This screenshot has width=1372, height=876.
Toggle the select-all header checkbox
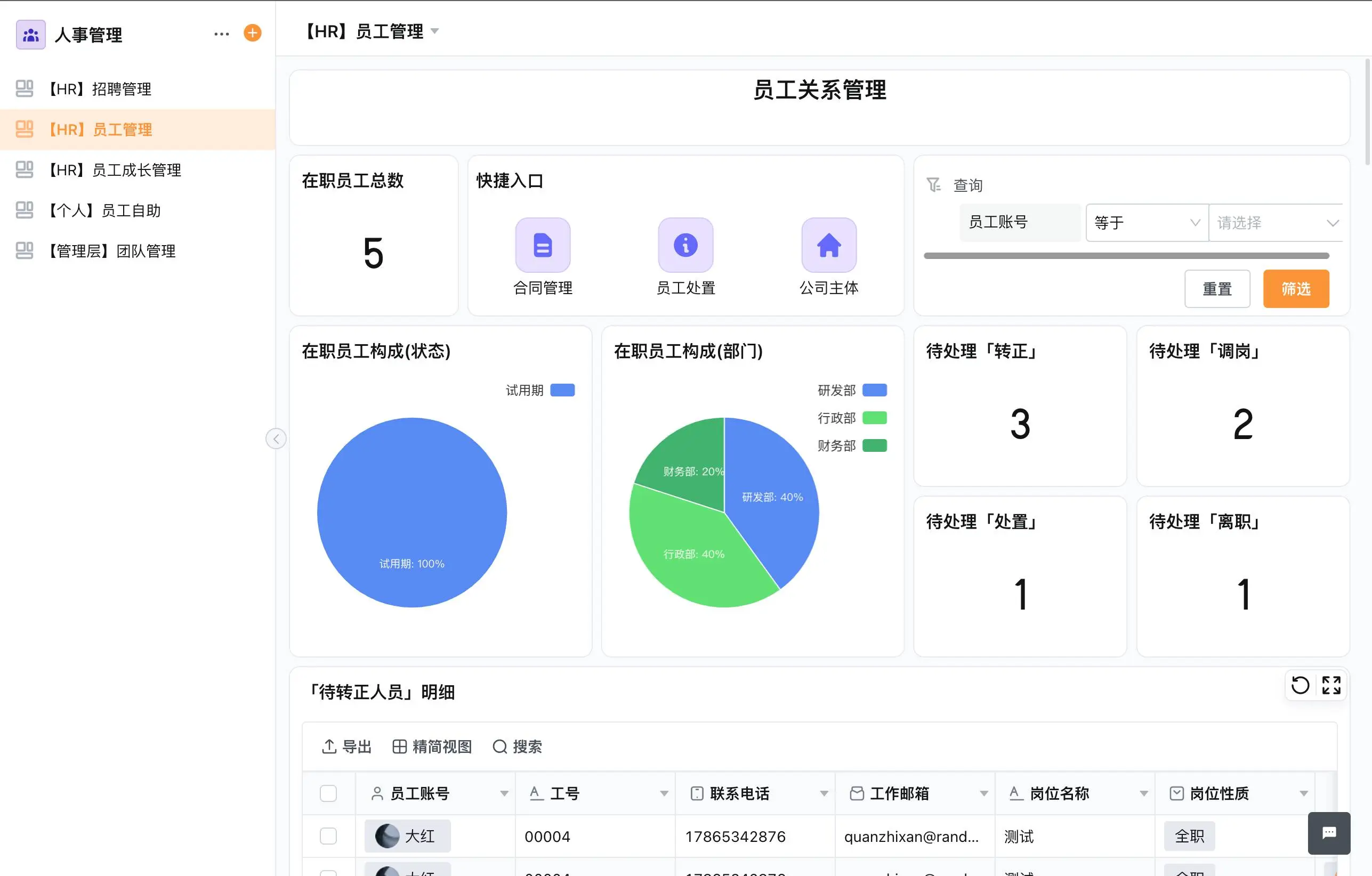pyautogui.click(x=328, y=793)
